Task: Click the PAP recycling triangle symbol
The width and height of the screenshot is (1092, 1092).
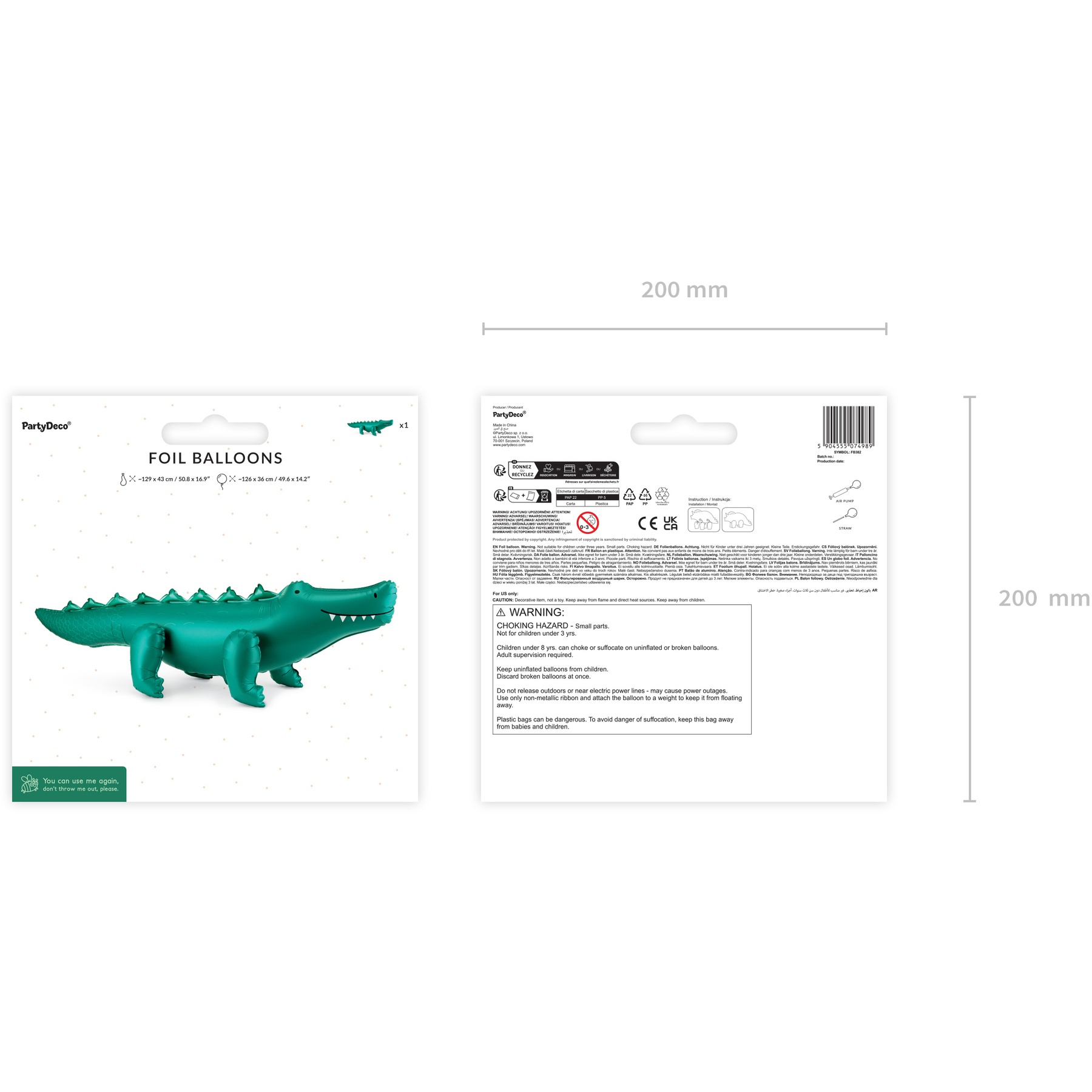Action: point(630,496)
